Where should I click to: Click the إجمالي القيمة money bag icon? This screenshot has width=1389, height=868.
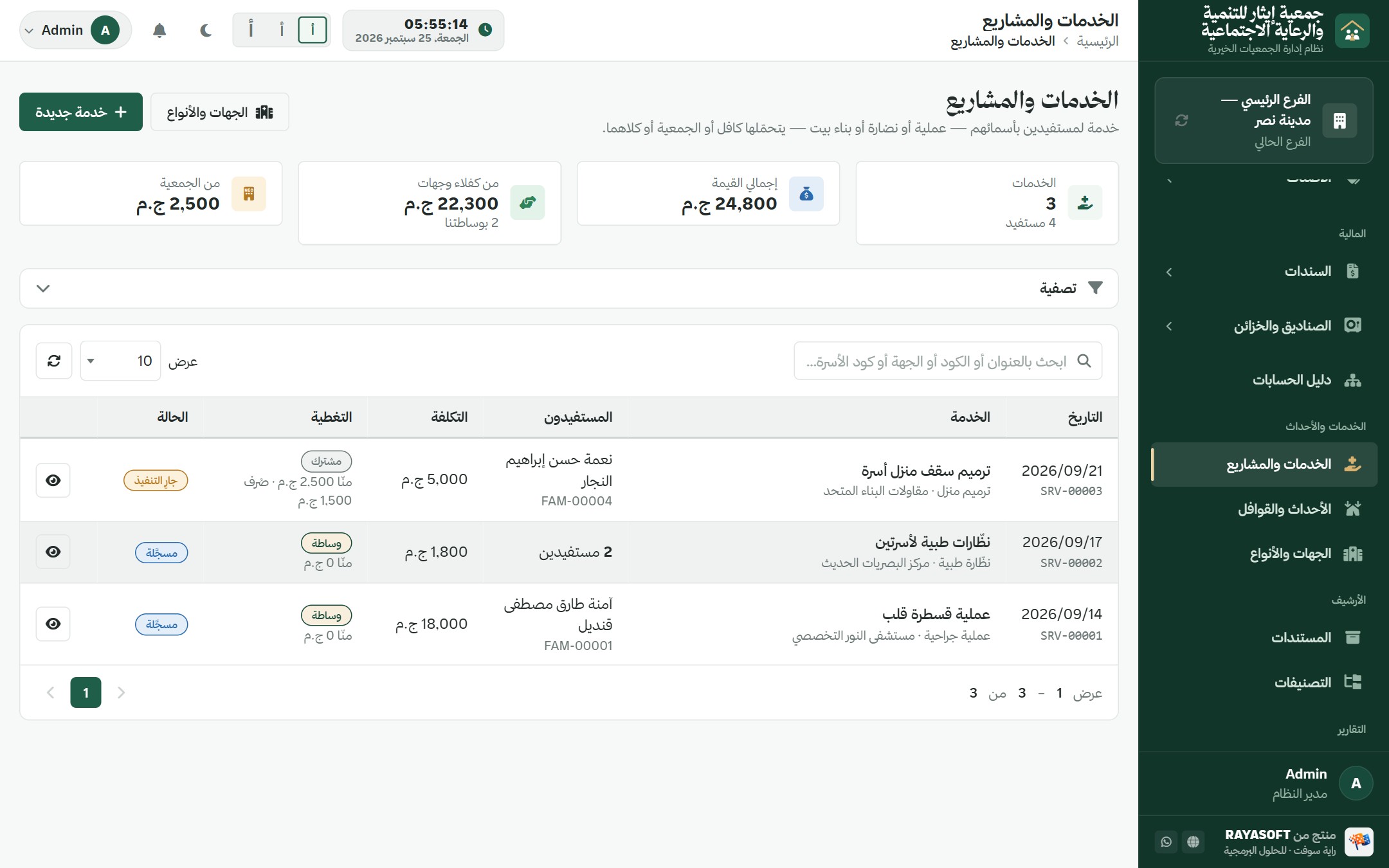pyautogui.click(x=806, y=194)
